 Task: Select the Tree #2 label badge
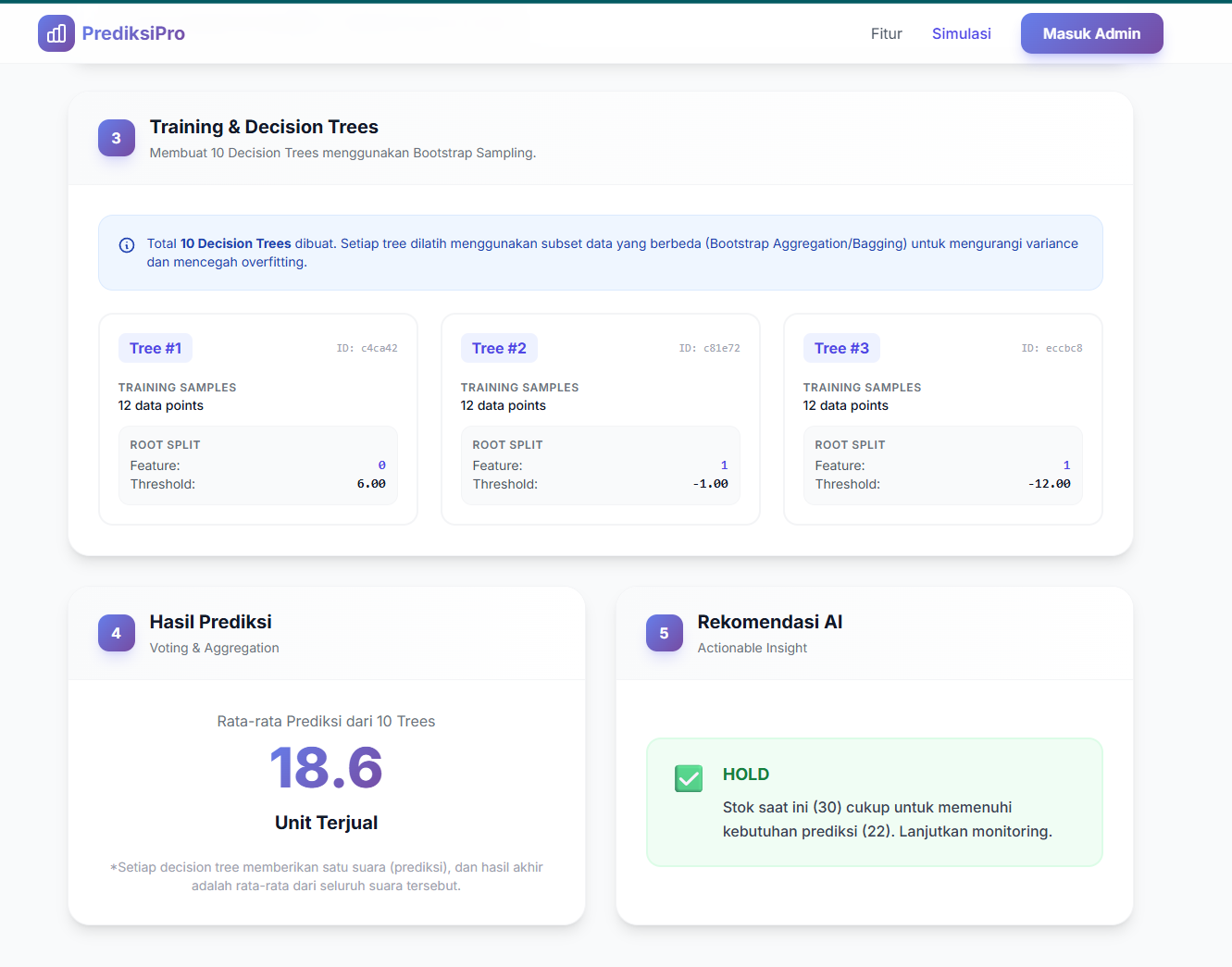pyautogui.click(x=499, y=348)
